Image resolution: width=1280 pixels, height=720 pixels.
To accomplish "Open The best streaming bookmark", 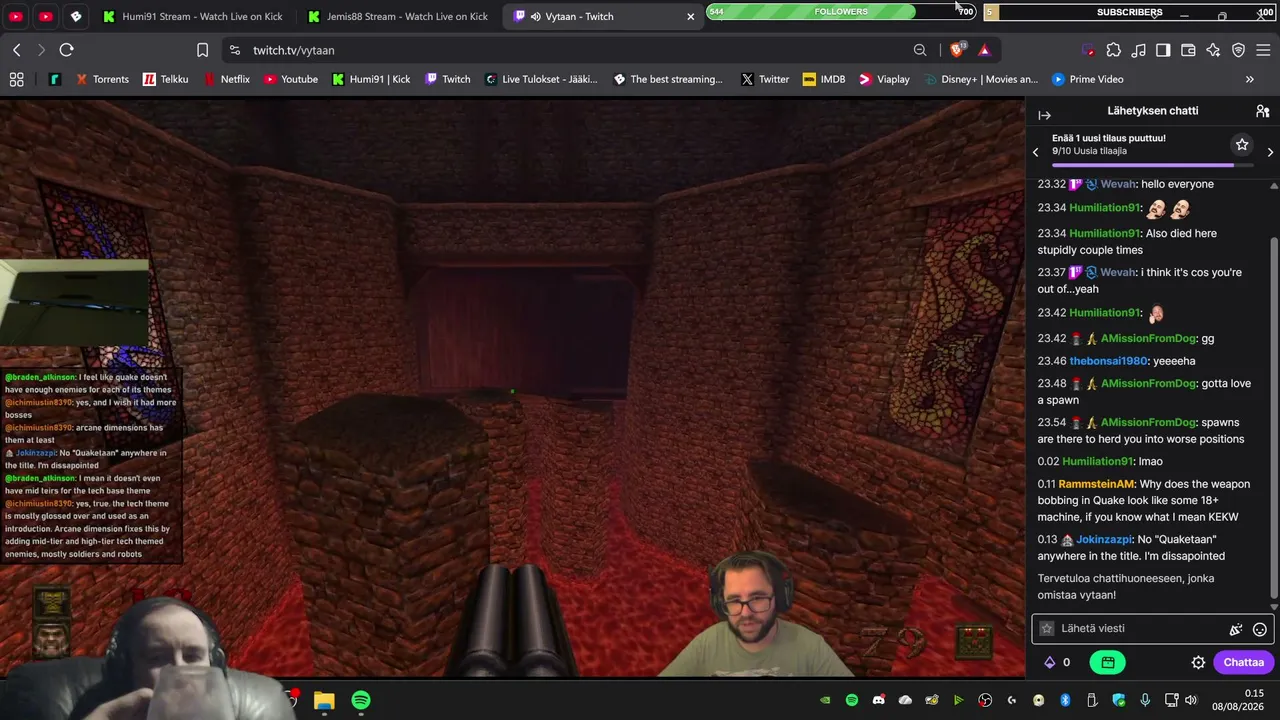I will click(668, 79).
